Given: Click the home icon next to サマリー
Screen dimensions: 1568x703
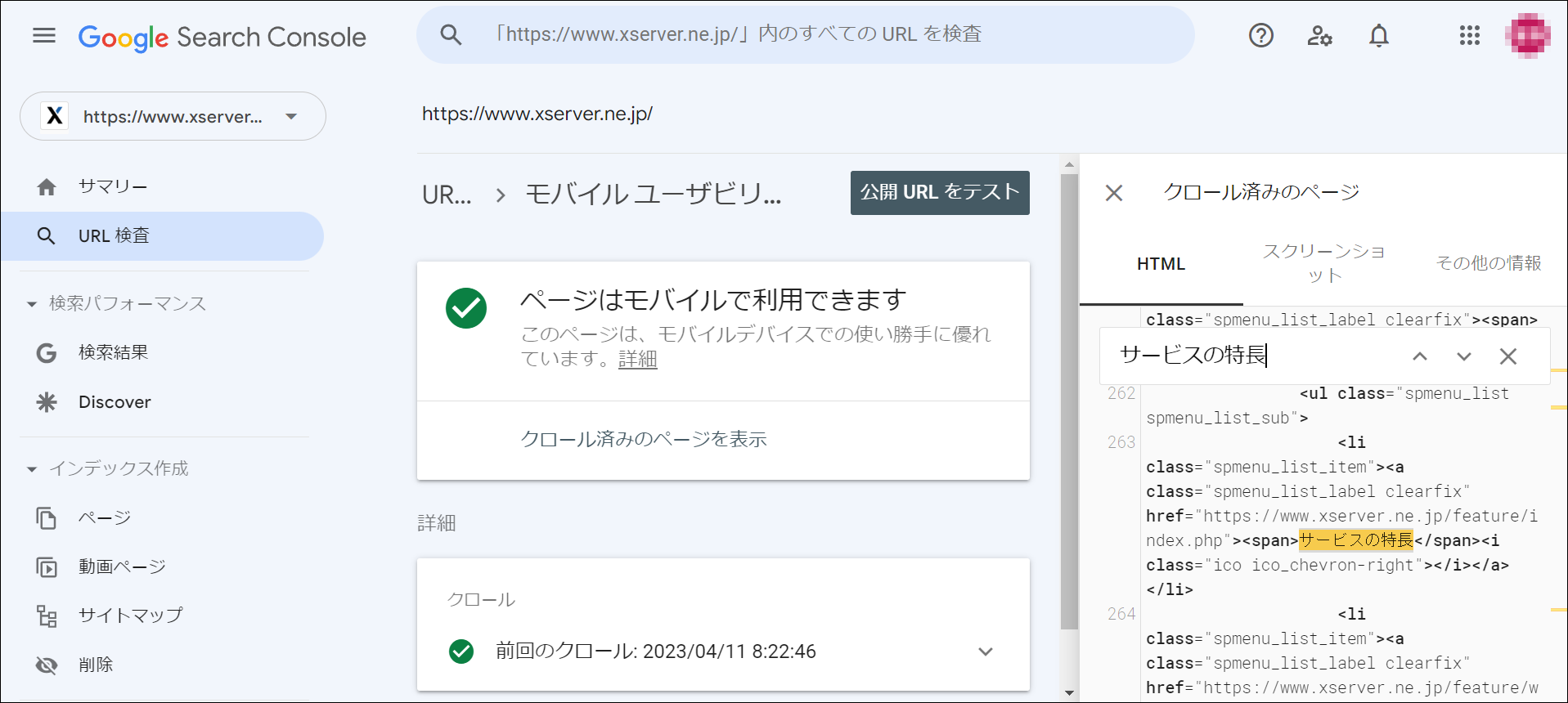Looking at the screenshot, I should click(47, 187).
